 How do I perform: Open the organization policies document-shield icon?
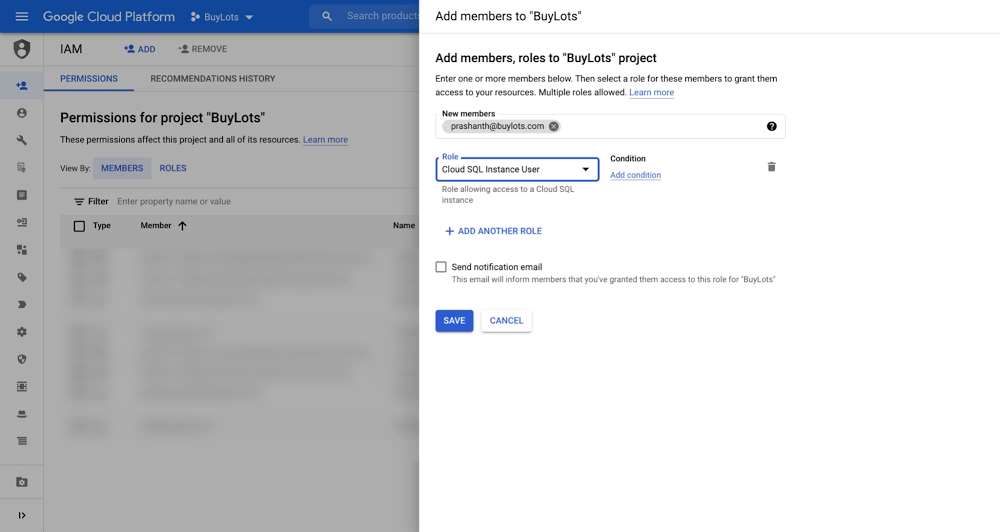[x=22, y=168]
